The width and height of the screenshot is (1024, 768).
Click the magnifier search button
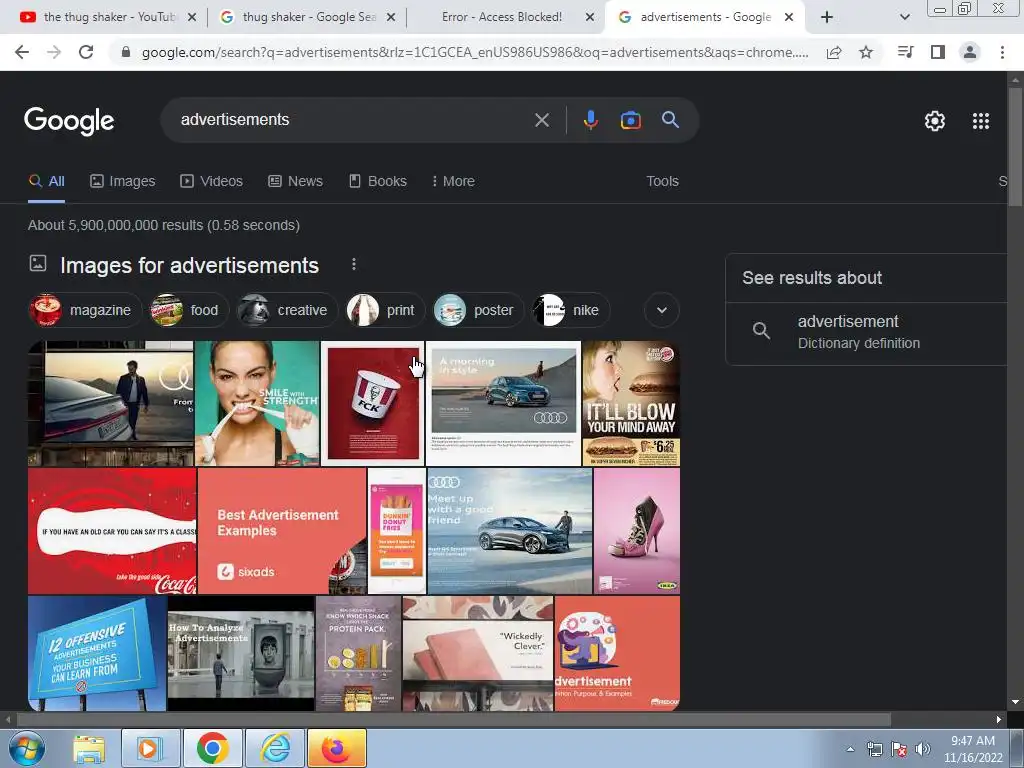(x=671, y=120)
